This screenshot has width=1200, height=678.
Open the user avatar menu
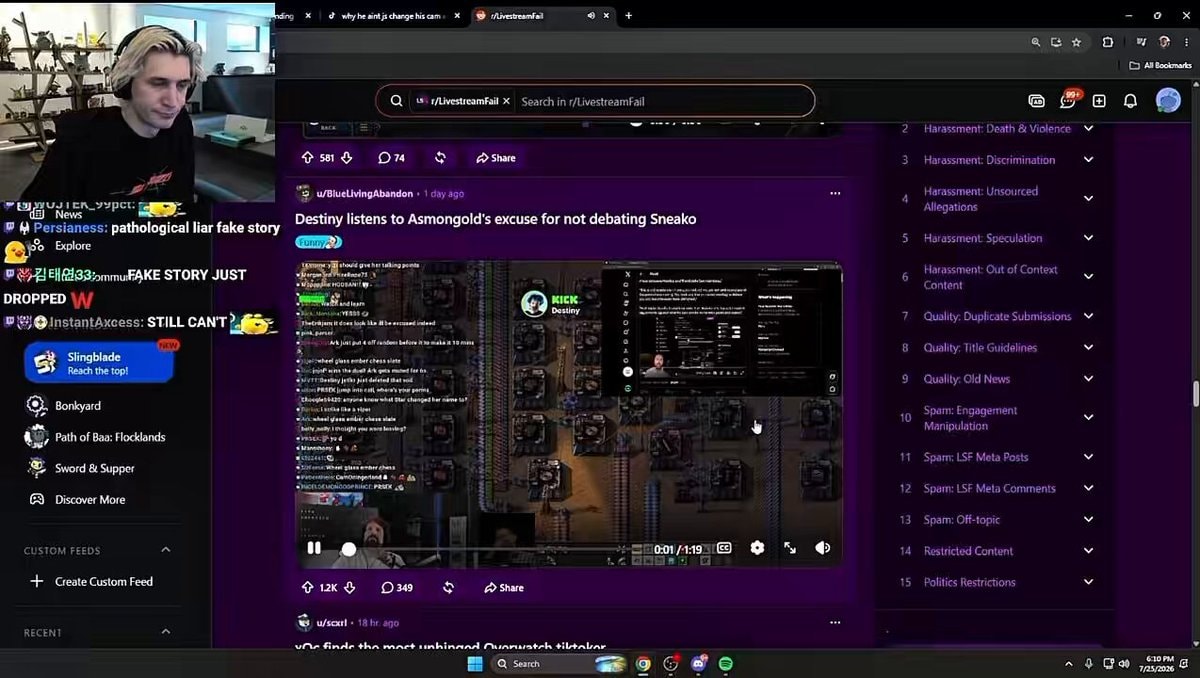pos(1168,100)
